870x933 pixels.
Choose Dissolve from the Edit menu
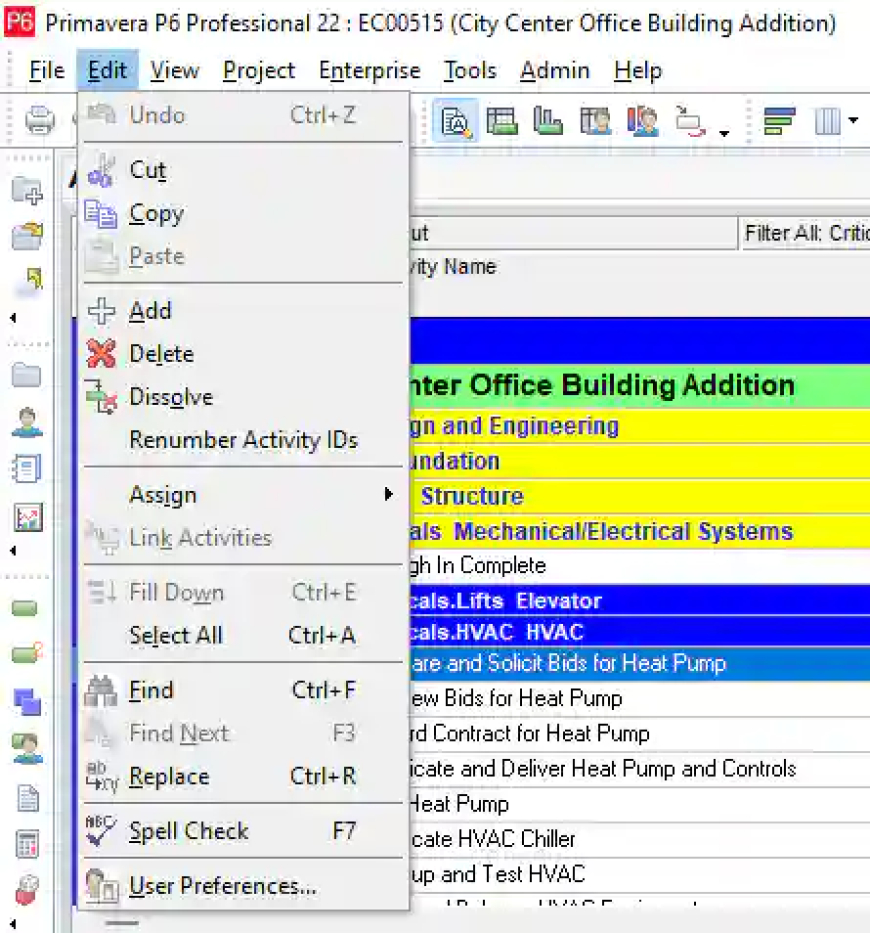pyautogui.click(x=243, y=397)
